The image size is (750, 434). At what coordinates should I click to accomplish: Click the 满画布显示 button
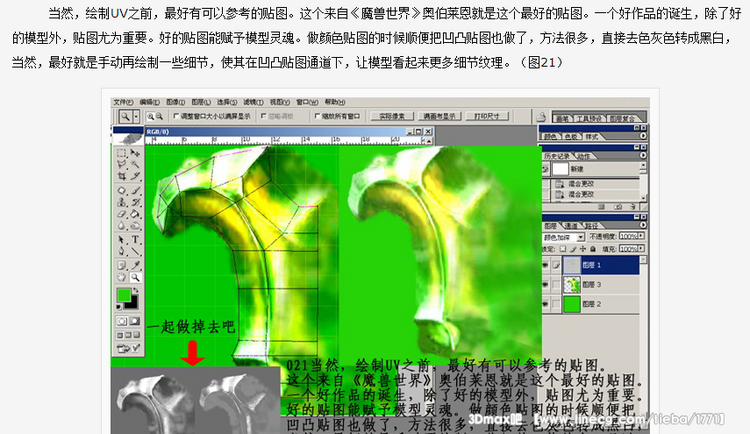click(440, 116)
